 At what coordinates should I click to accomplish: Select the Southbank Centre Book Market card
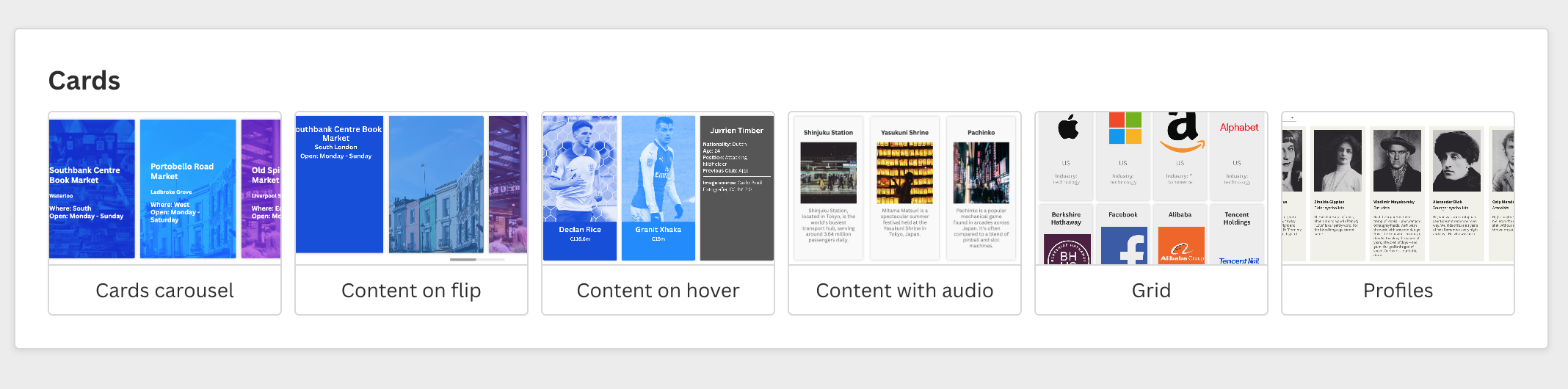pyautogui.click(x=92, y=189)
